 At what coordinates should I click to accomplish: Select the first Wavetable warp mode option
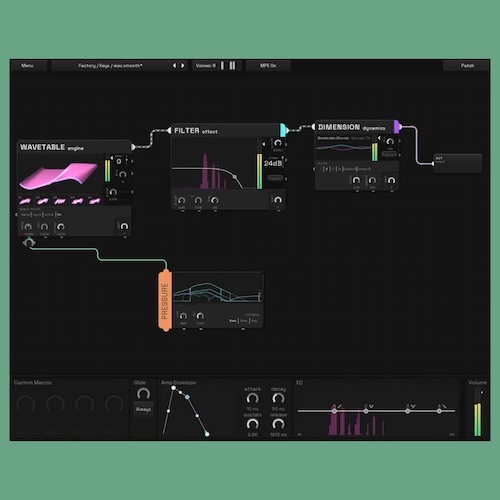25,215
